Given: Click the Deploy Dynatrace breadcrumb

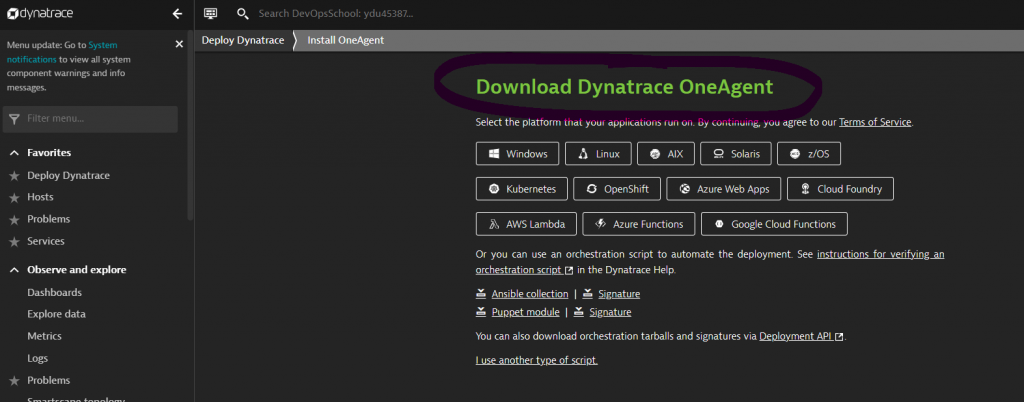Looking at the screenshot, I should [242, 40].
